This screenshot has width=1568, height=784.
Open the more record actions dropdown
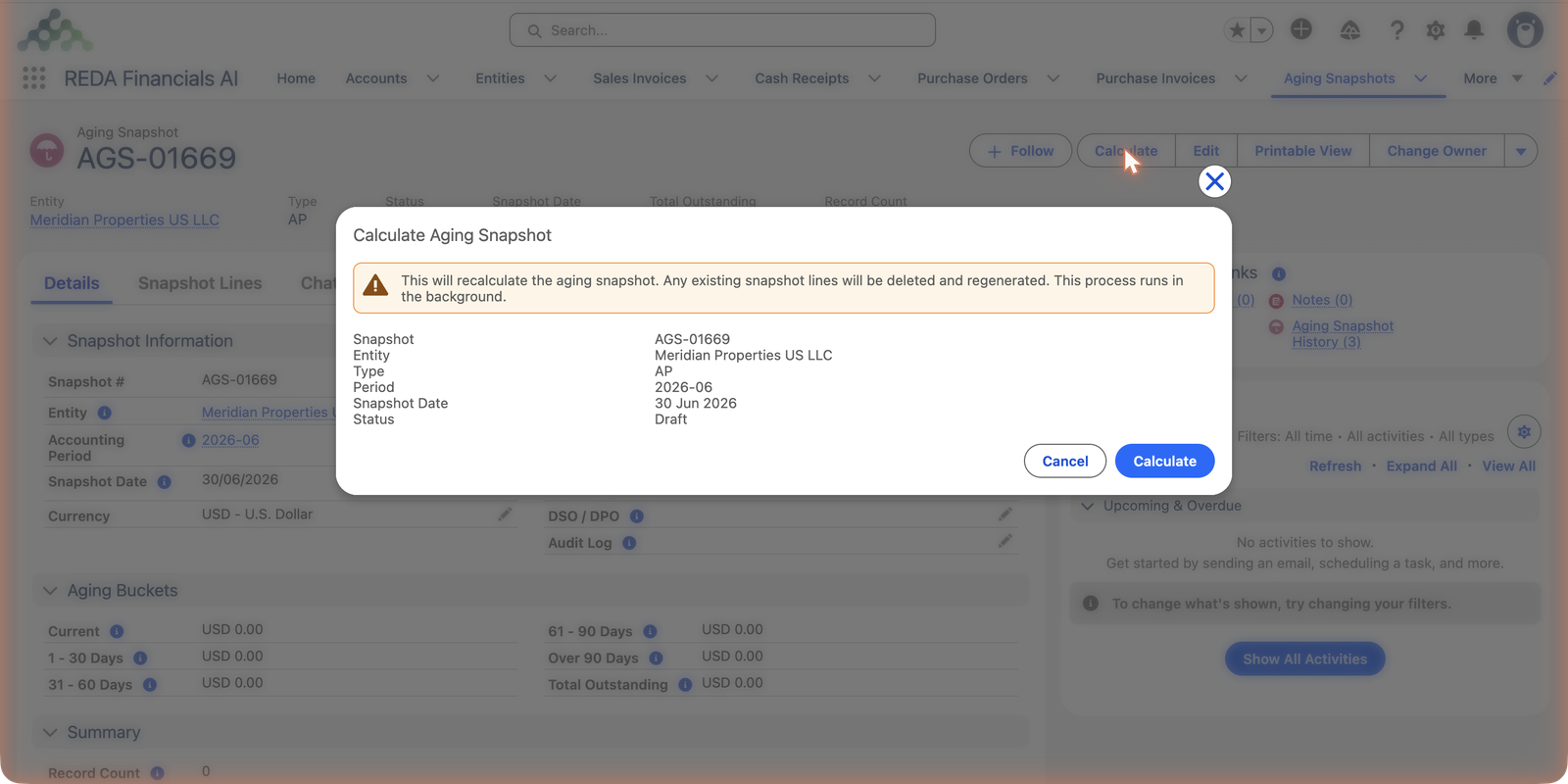click(x=1521, y=151)
